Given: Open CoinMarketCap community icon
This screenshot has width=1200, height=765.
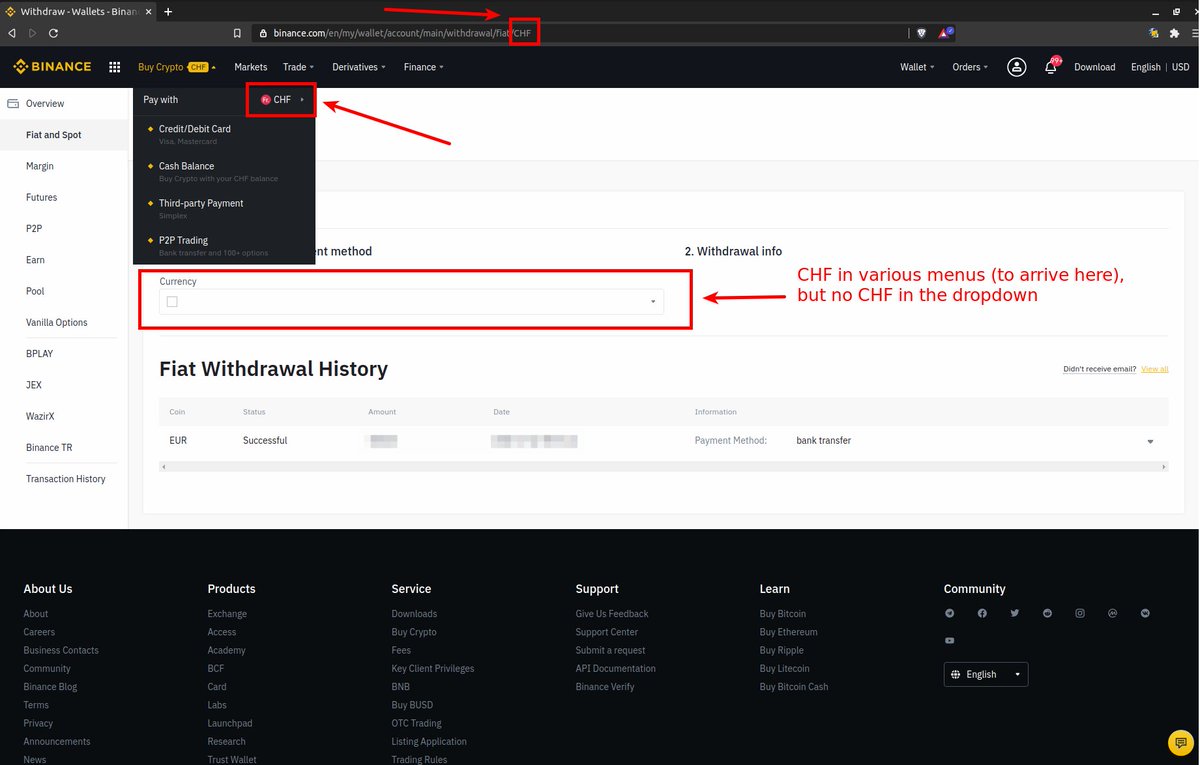Looking at the screenshot, I should click(1112, 613).
